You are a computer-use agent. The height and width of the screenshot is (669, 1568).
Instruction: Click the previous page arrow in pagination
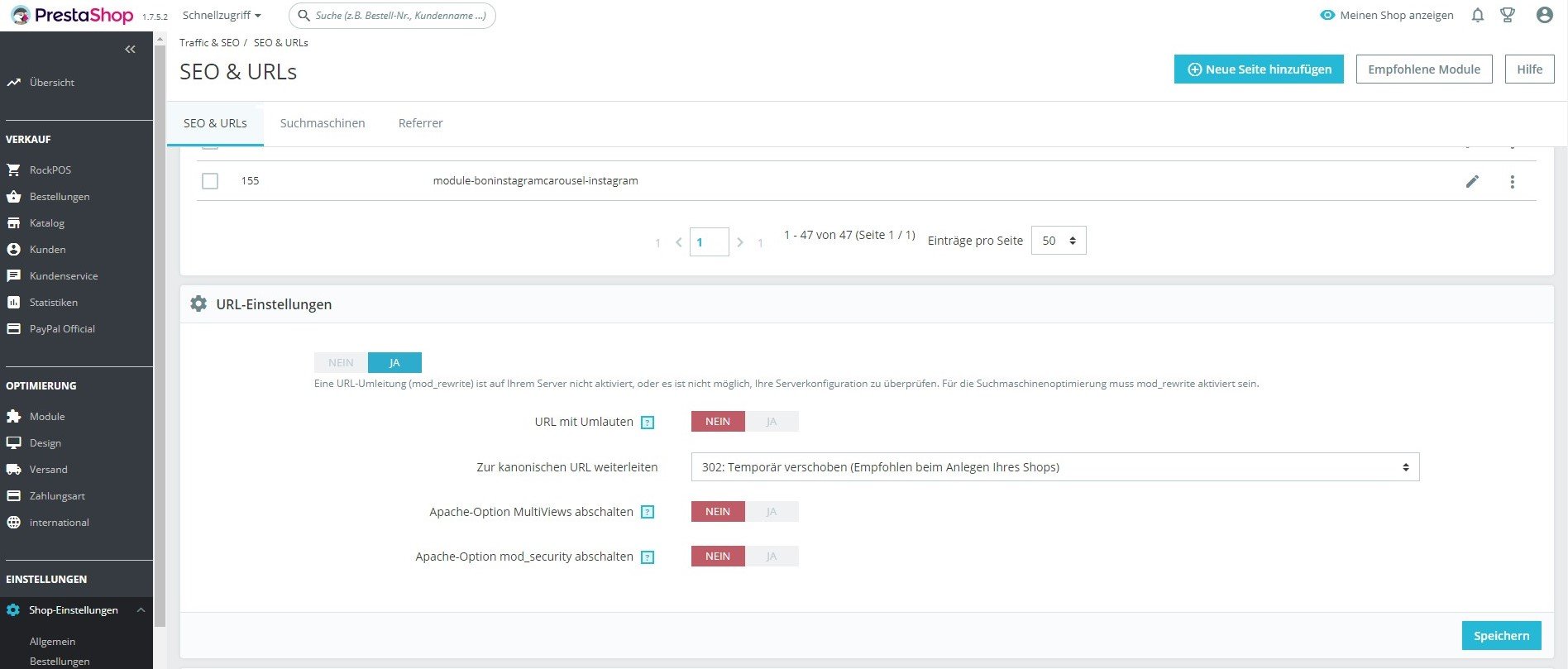click(x=678, y=242)
